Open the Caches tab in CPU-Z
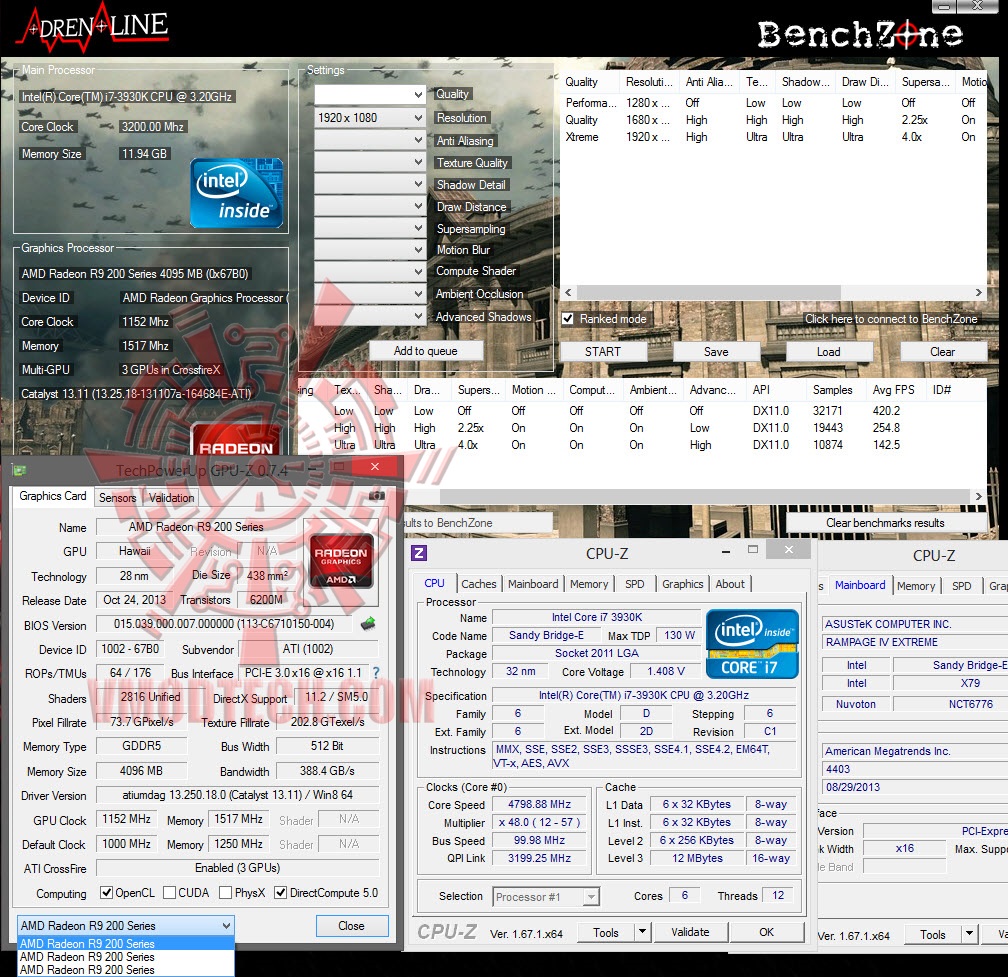The height and width of the screenshot is (977, 1008). [x=478, y=584]
